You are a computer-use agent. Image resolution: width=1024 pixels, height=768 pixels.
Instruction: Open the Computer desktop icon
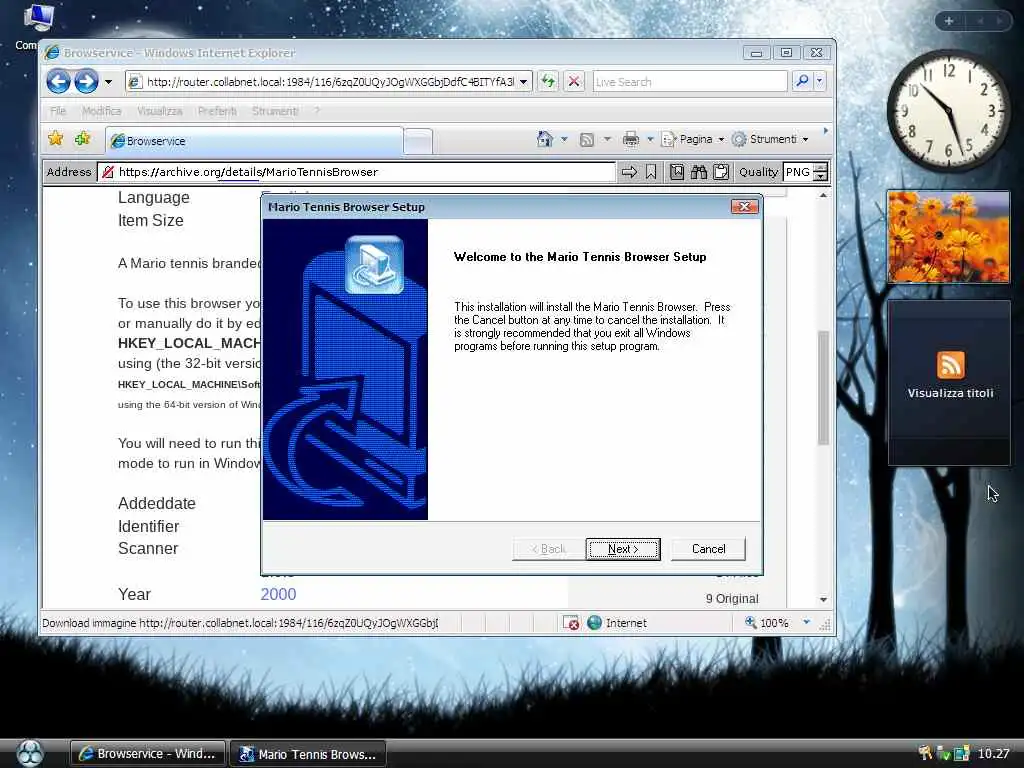(x=38, y=26)
